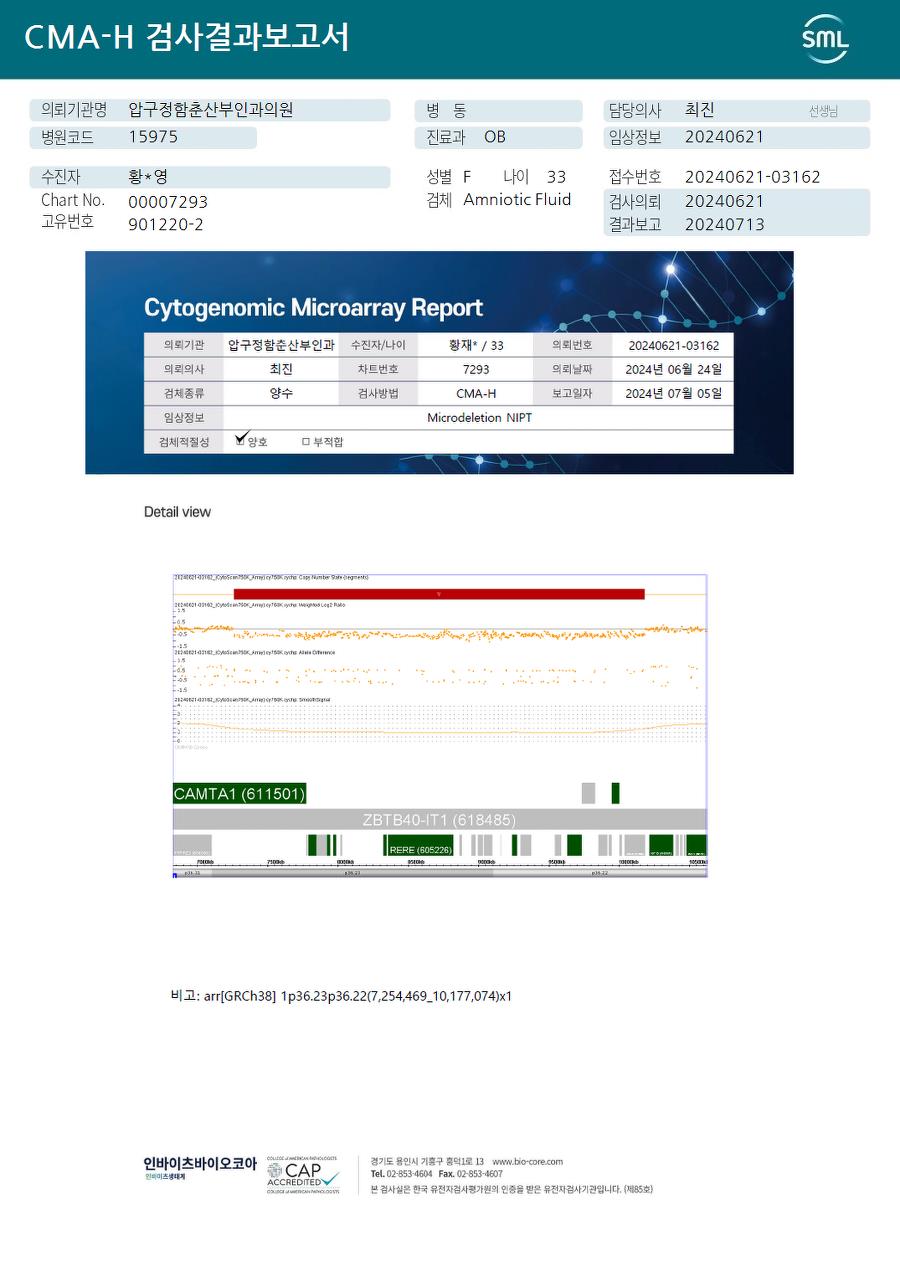Tick the 부적합 specimen checkbox

click(x=305, y=442)
